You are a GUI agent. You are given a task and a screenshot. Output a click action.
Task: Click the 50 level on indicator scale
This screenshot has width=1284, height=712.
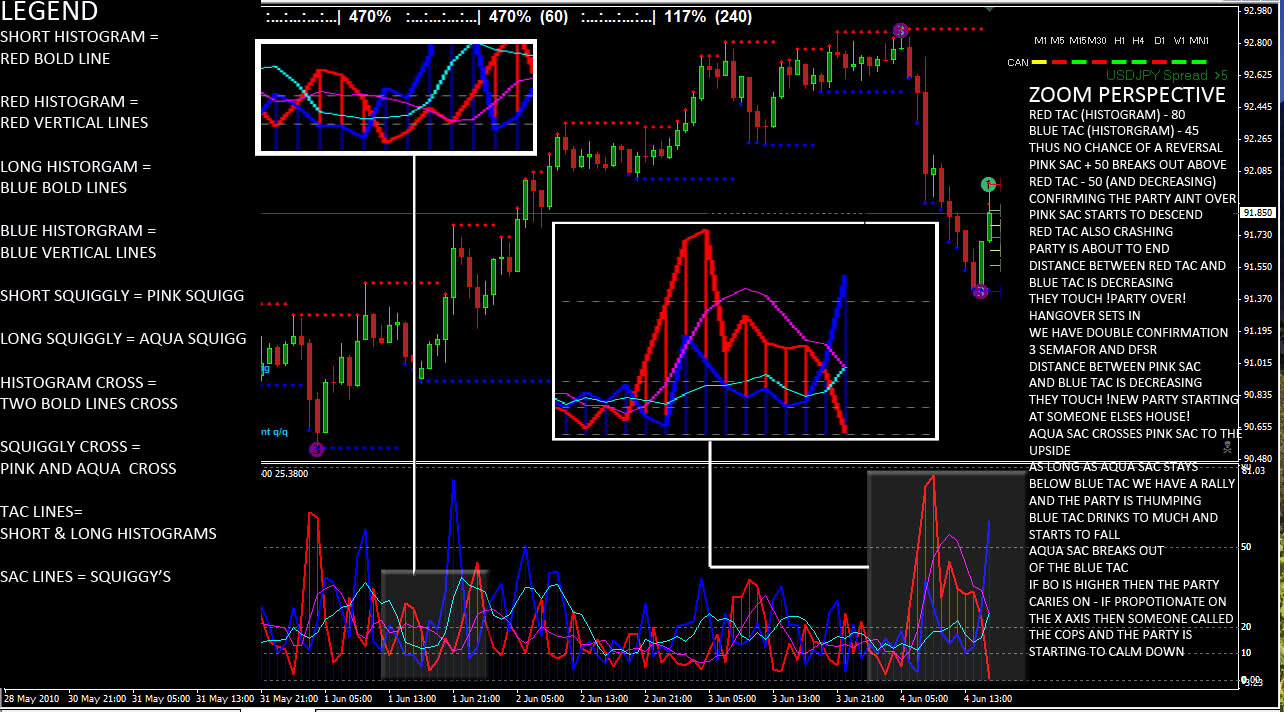[1246, 547]
